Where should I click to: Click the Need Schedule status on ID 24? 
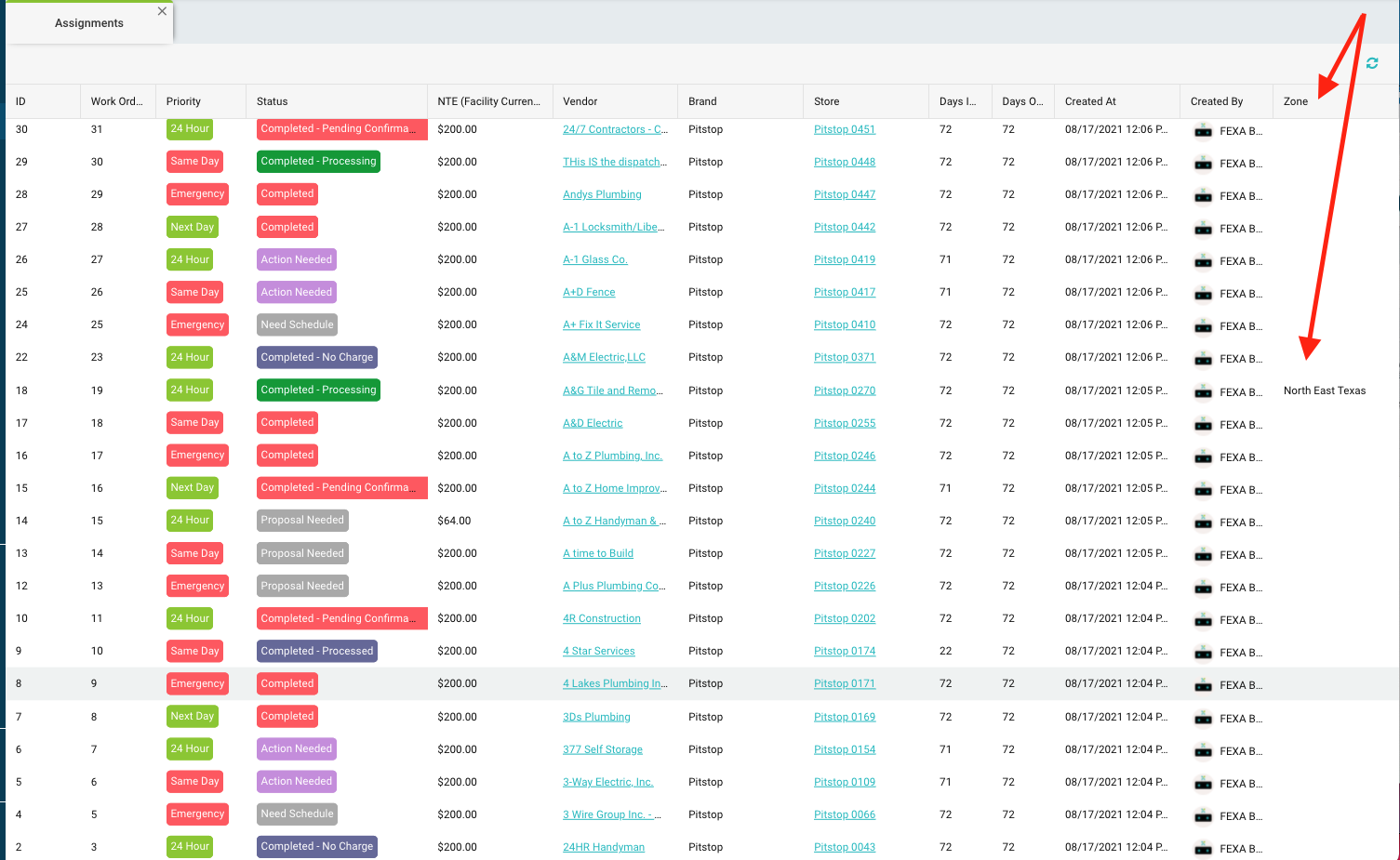297,324
